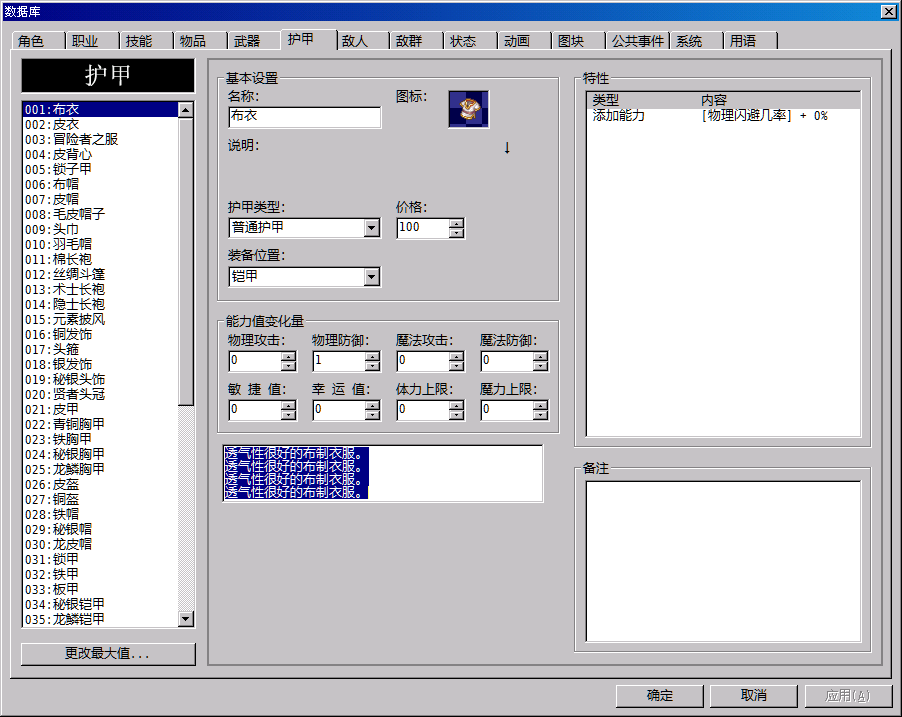Open the 角色 tab

pos(38,41)
